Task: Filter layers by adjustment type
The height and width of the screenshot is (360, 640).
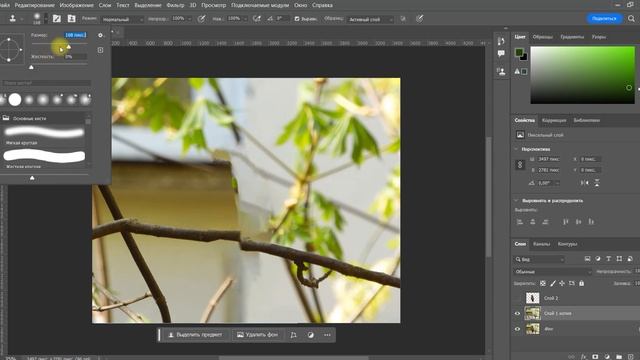Action: point(598,259)
